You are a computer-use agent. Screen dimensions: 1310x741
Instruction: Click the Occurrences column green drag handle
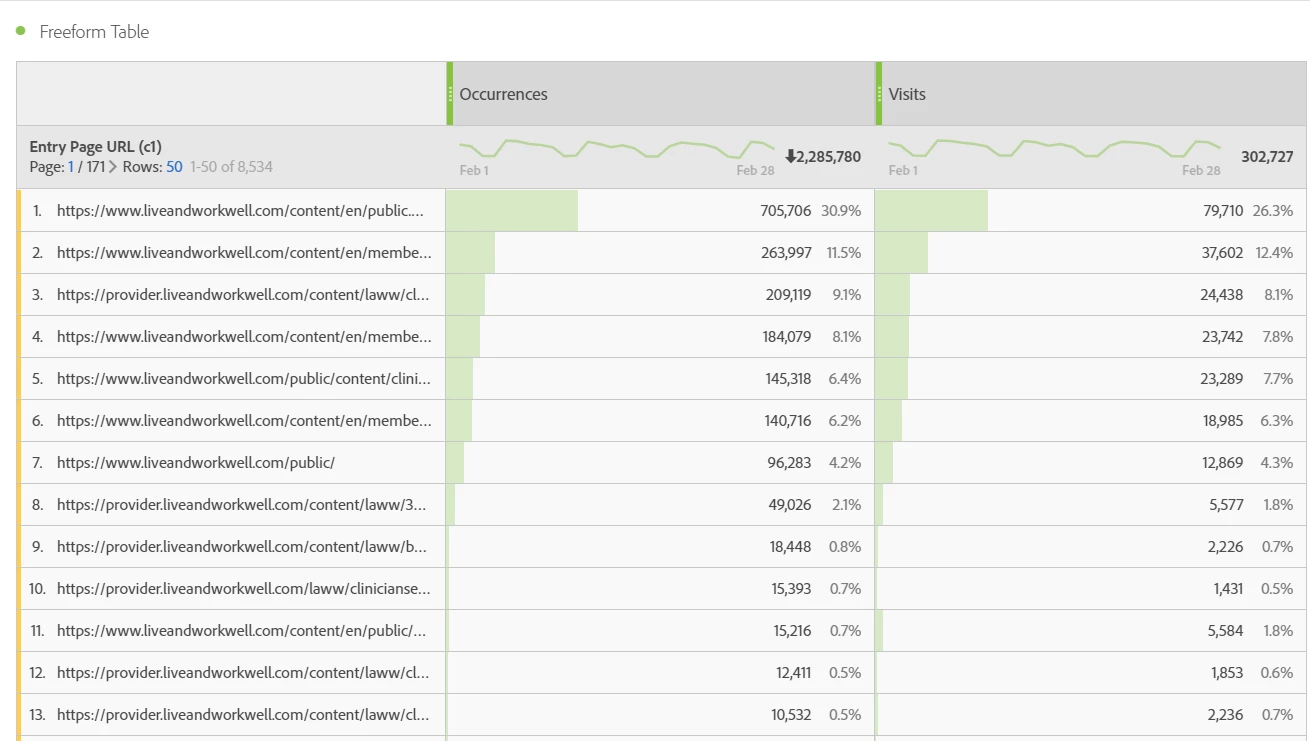pos(450,94)
